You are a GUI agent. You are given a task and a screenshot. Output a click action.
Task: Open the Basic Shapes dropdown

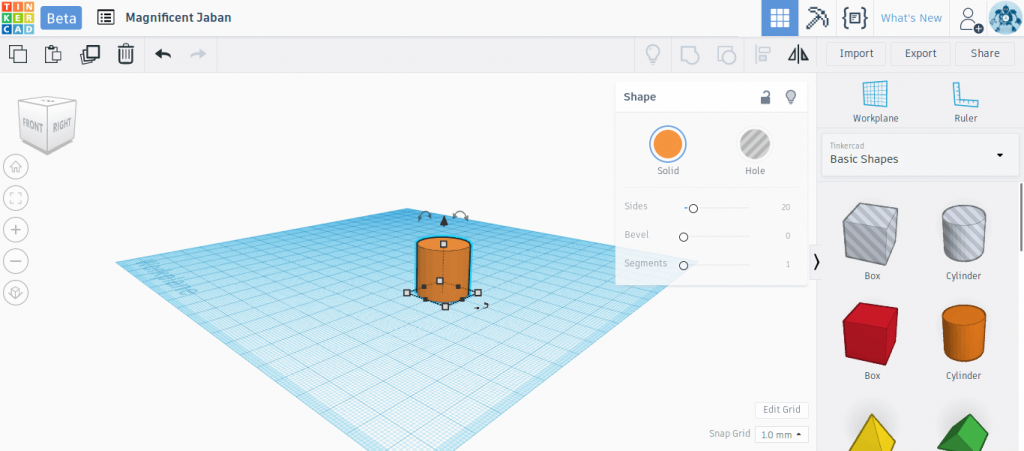pos(920,154)
